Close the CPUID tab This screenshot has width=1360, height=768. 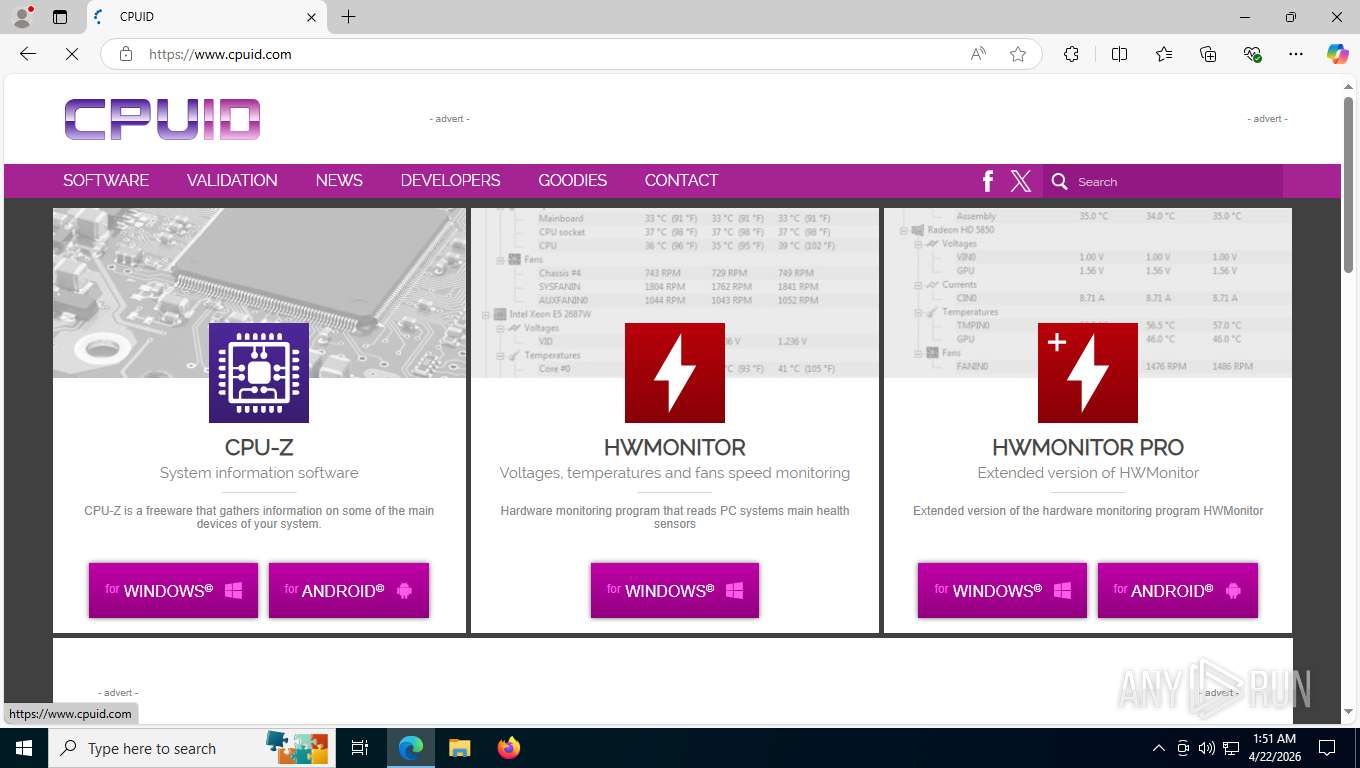311,17
